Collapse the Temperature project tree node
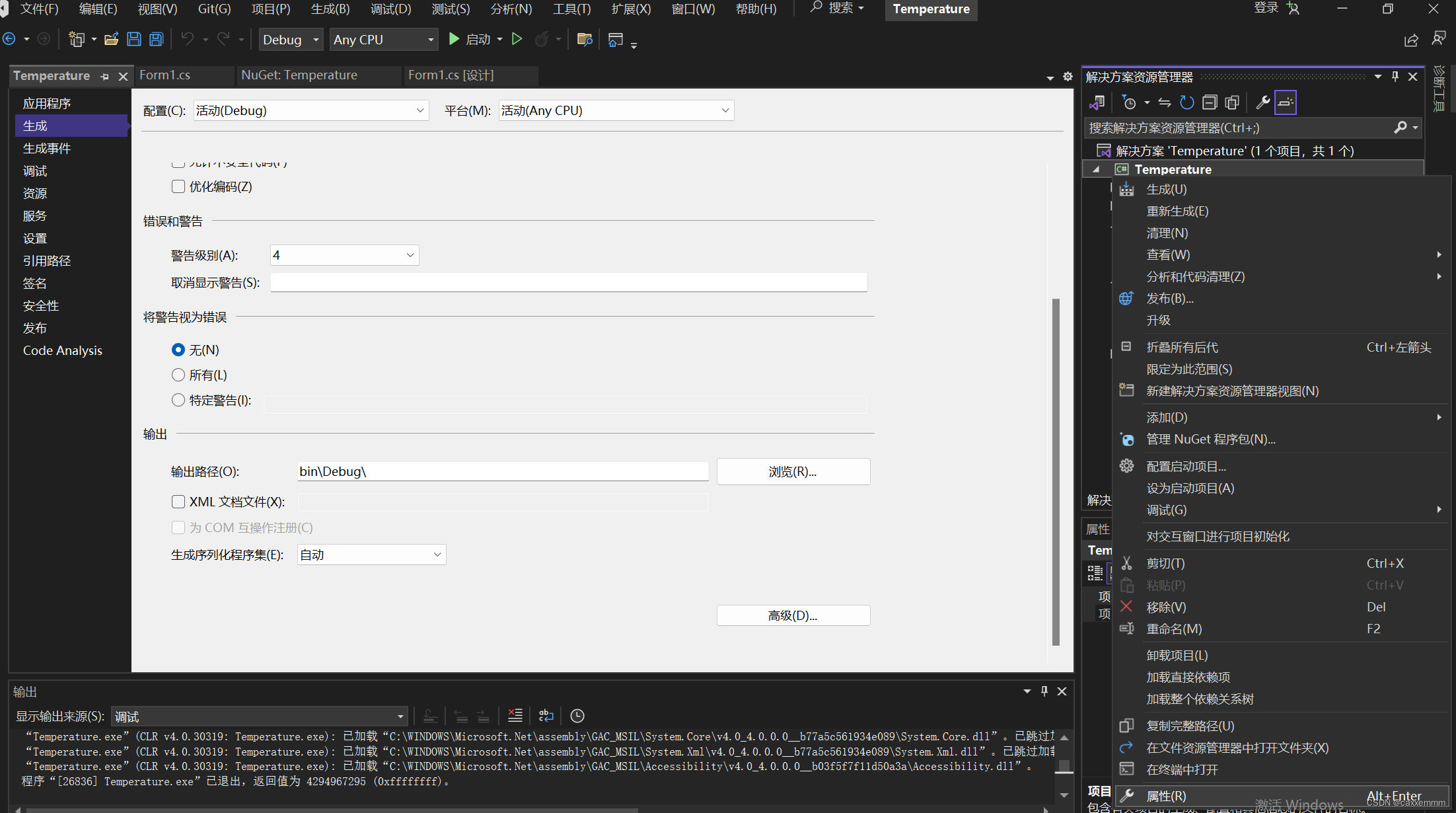 pos(1096,169)
